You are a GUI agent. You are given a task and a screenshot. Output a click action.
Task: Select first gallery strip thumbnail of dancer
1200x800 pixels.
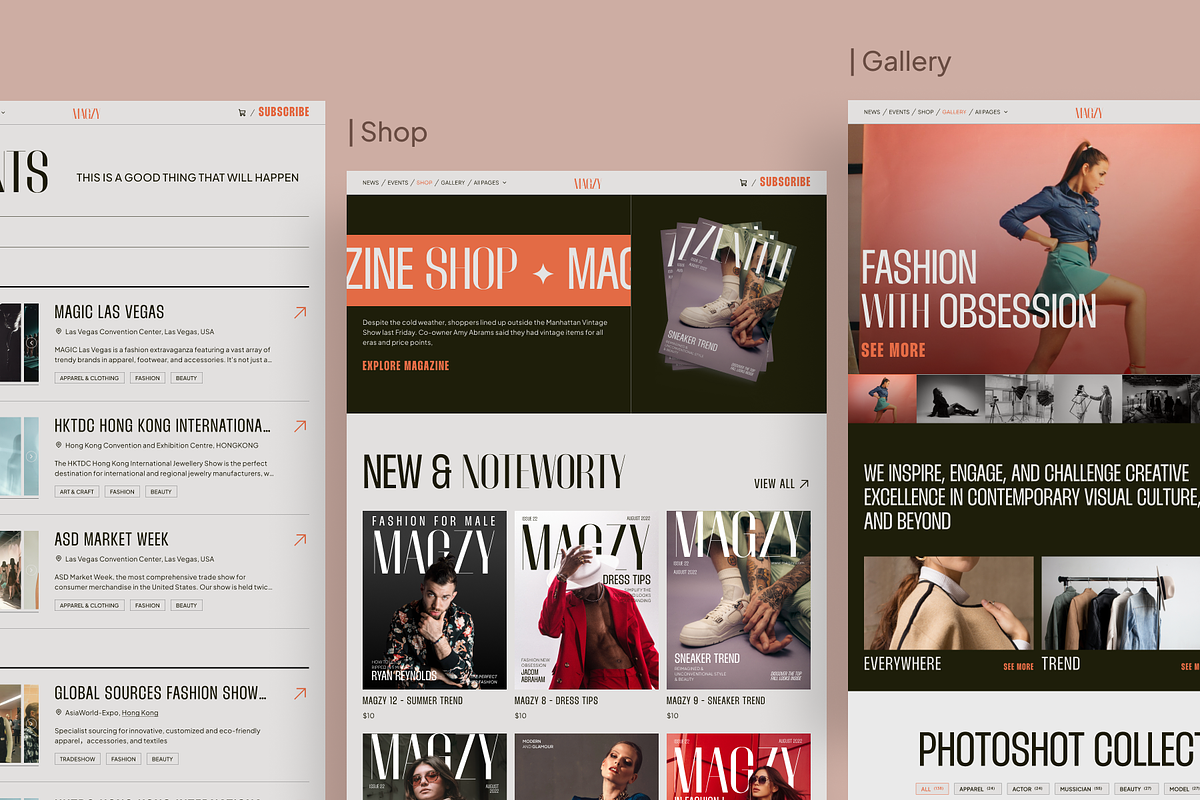(882, 399)
